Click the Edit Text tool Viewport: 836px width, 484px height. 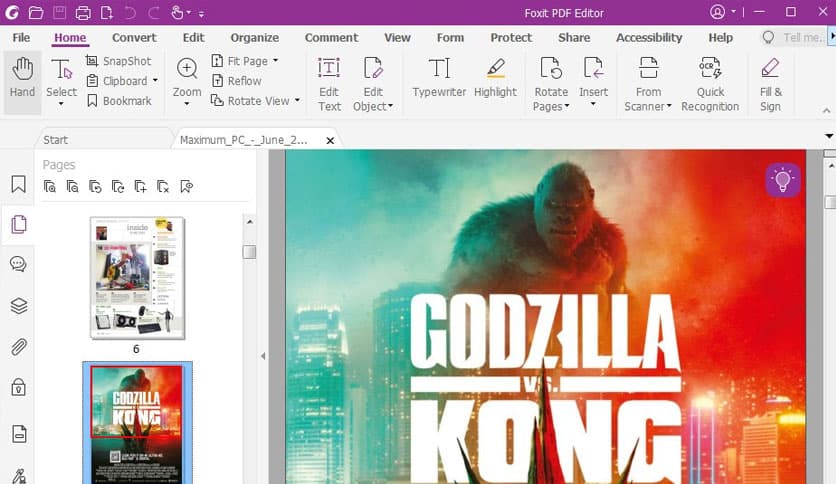click(x=329, y=84)
